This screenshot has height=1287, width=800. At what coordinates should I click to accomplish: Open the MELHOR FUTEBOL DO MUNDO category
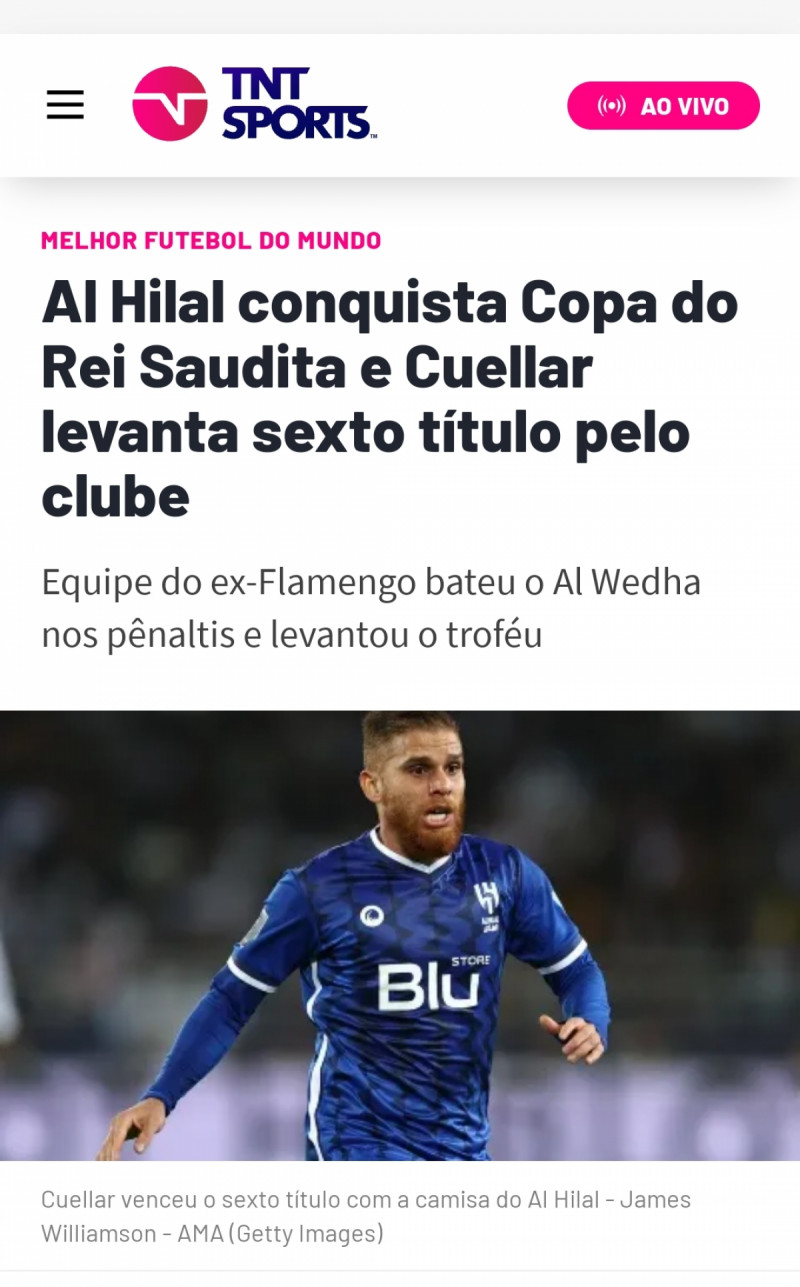pyautogui.click(x=211, y=241)
